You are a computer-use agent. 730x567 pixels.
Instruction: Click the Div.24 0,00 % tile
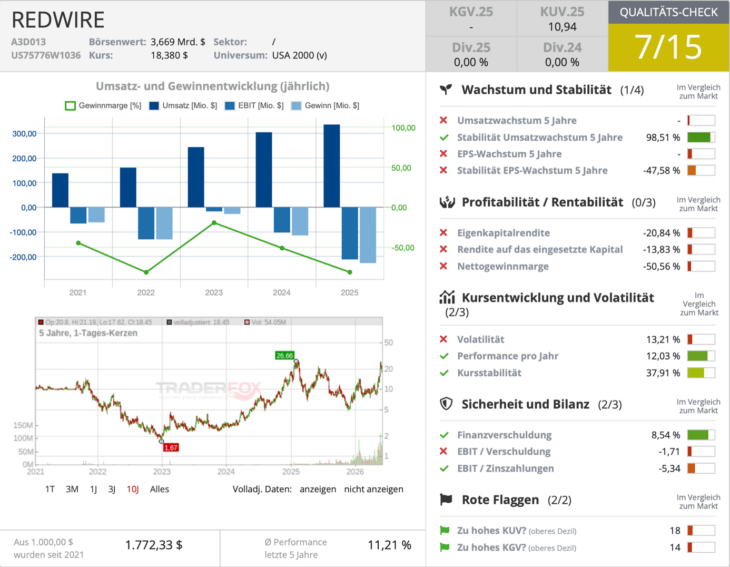562,54
